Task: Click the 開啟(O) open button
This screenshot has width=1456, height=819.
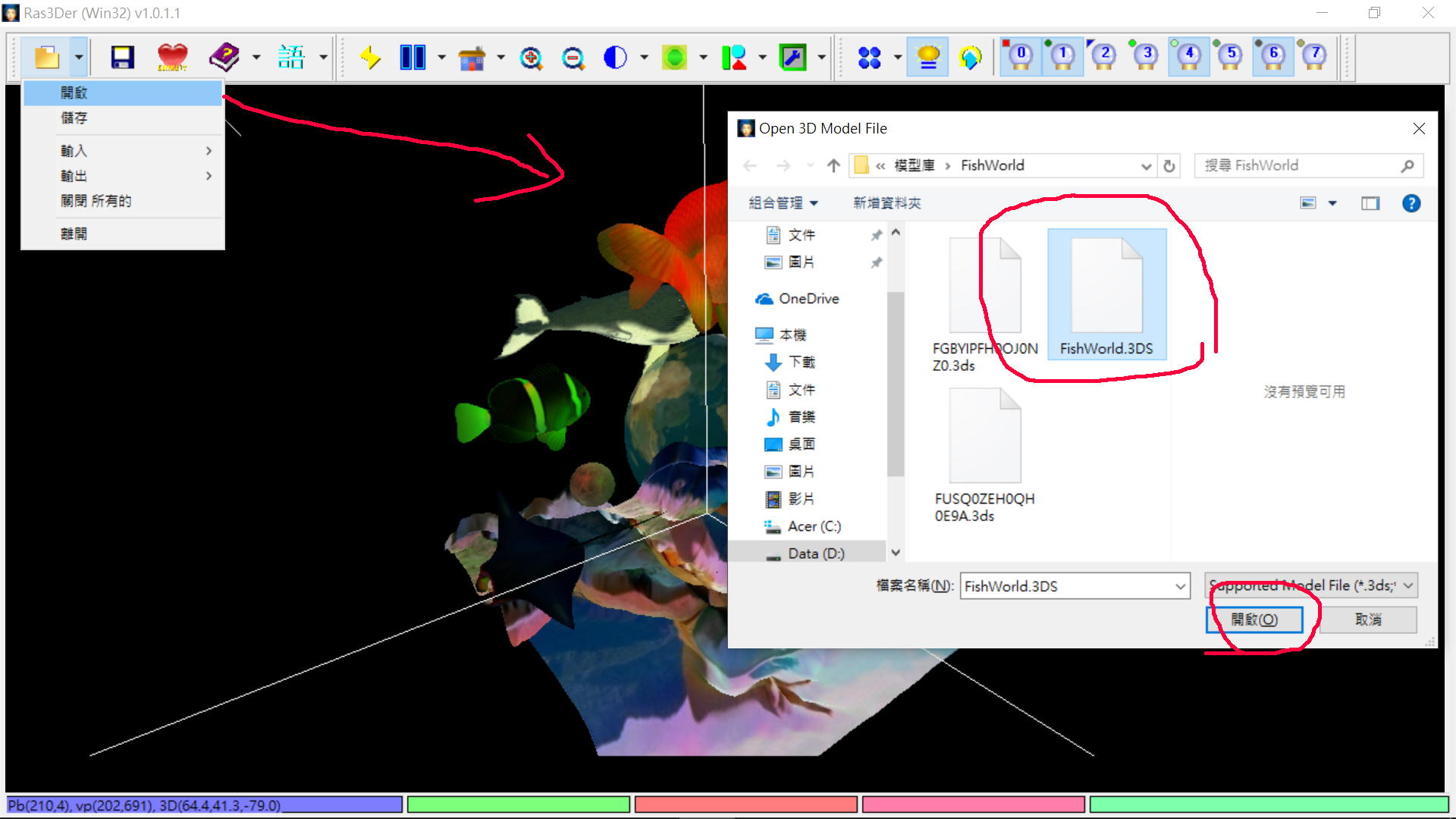Action: click(x=1254, y=620)
